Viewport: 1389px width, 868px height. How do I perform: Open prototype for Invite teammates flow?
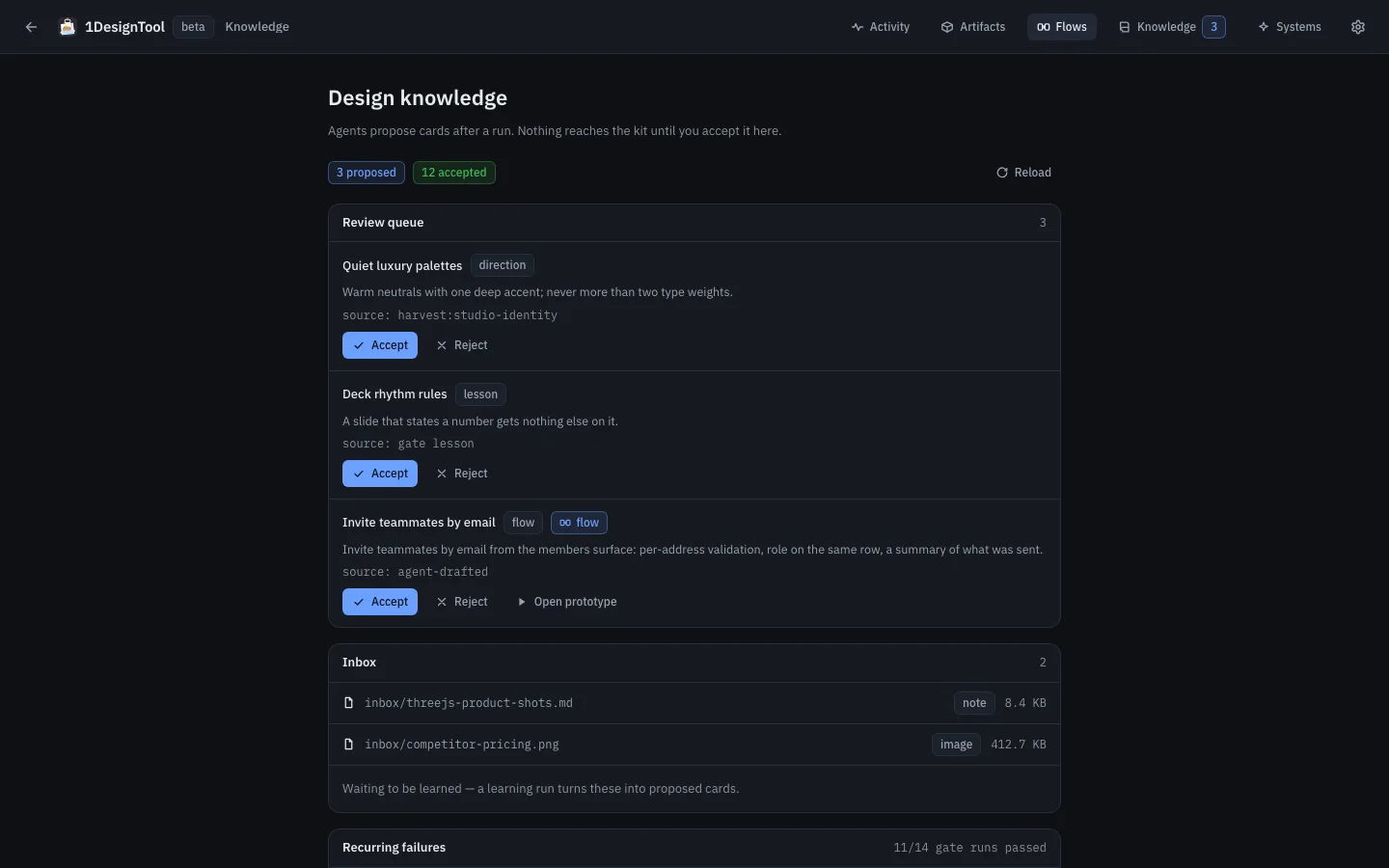click(x=567, y=602)
